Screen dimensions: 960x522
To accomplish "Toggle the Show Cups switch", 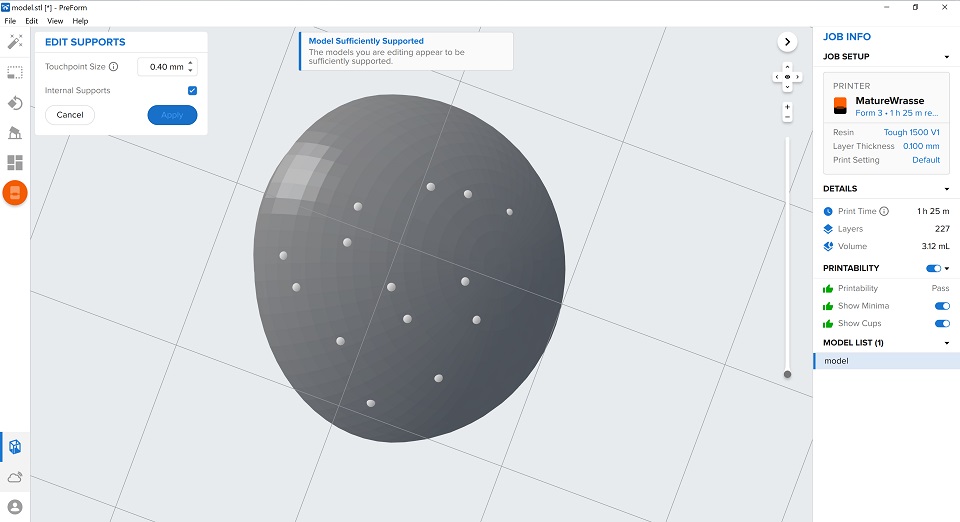I will tap(941, 324).
